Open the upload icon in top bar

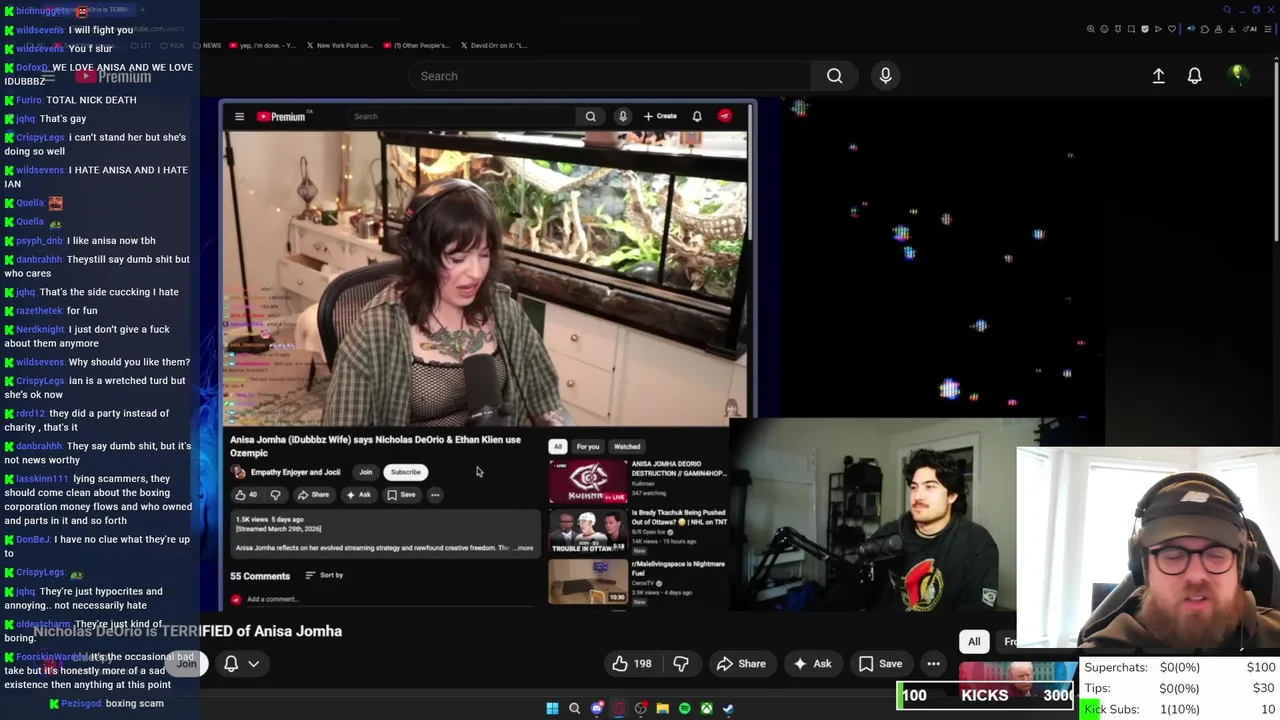[x=1158, y=76]
